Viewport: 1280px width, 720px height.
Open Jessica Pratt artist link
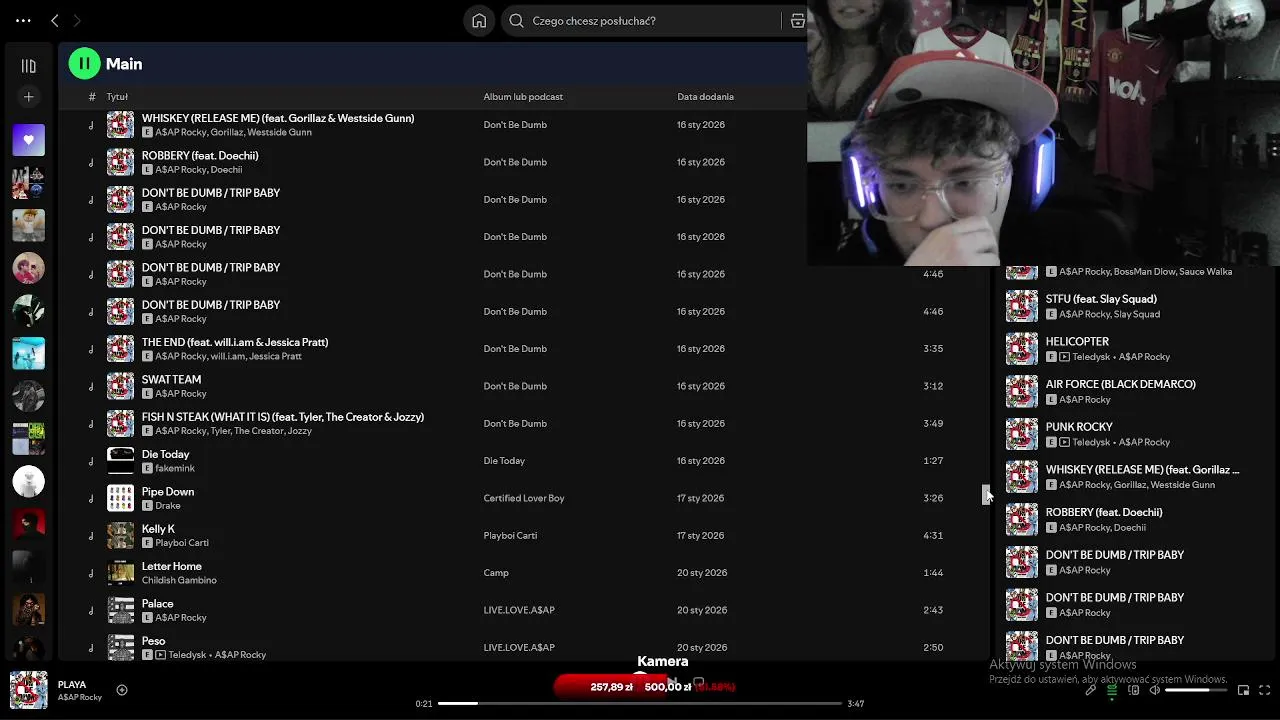275,356
